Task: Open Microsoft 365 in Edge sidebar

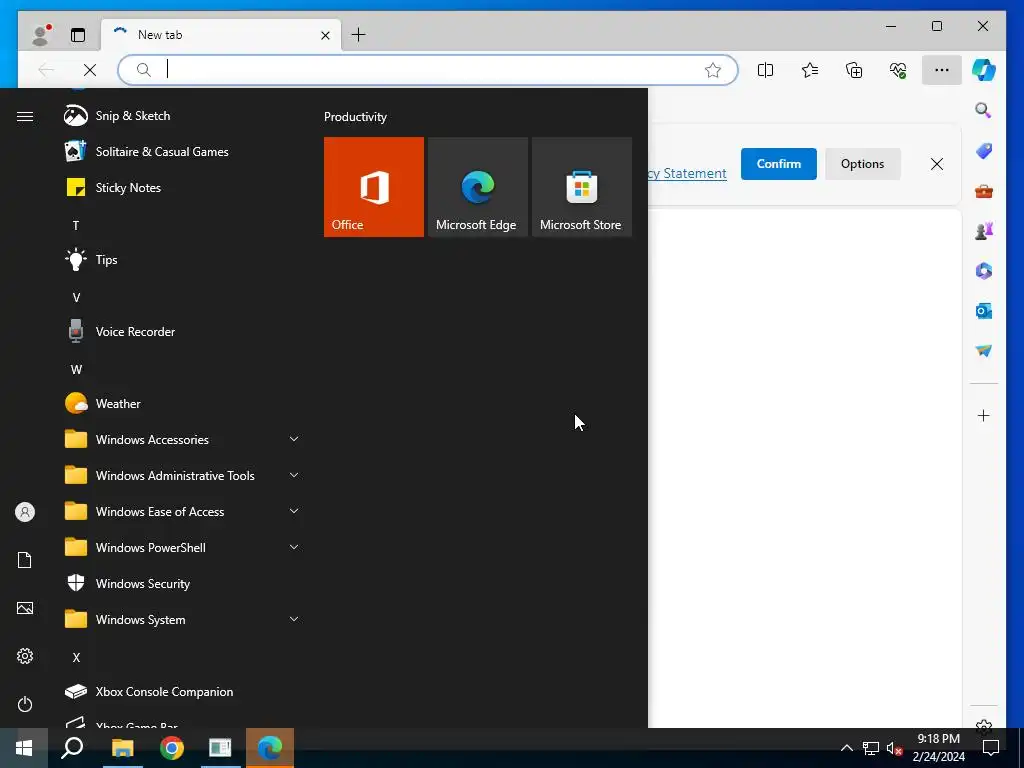Action: pyautogui.click(x=984, y=271)
